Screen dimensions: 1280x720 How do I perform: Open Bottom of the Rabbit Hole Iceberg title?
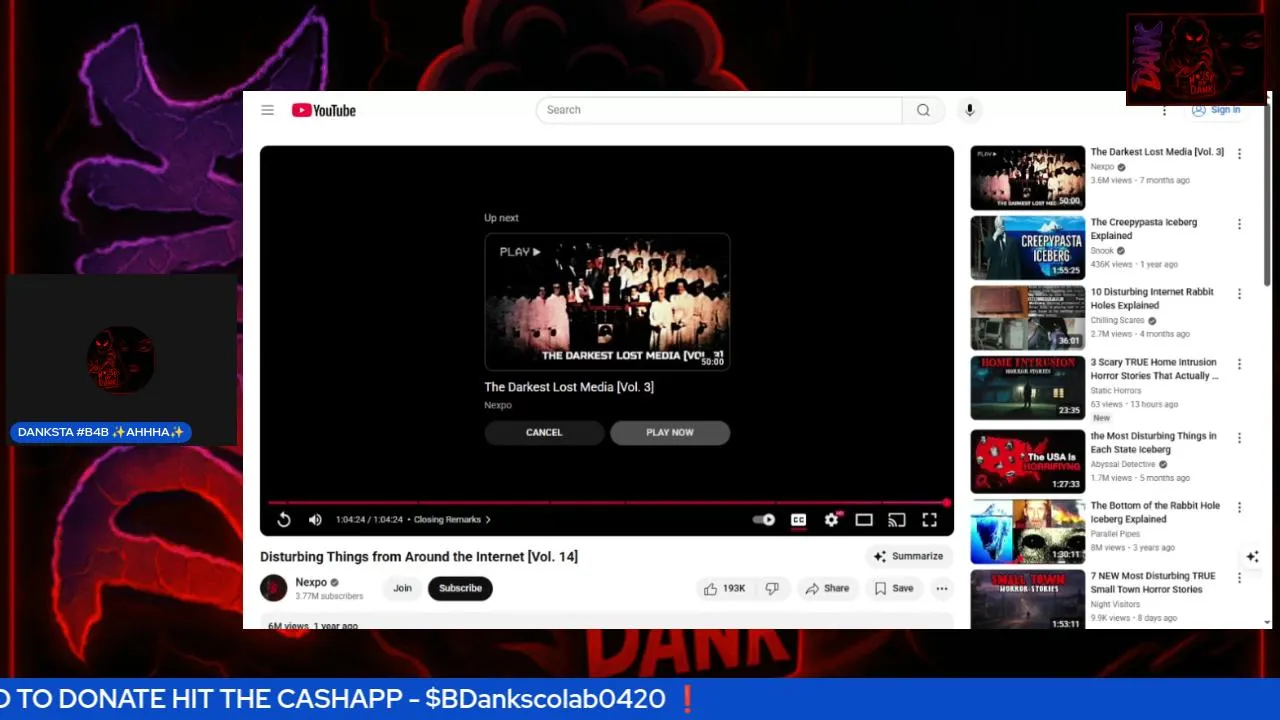tap(1155, 512)
